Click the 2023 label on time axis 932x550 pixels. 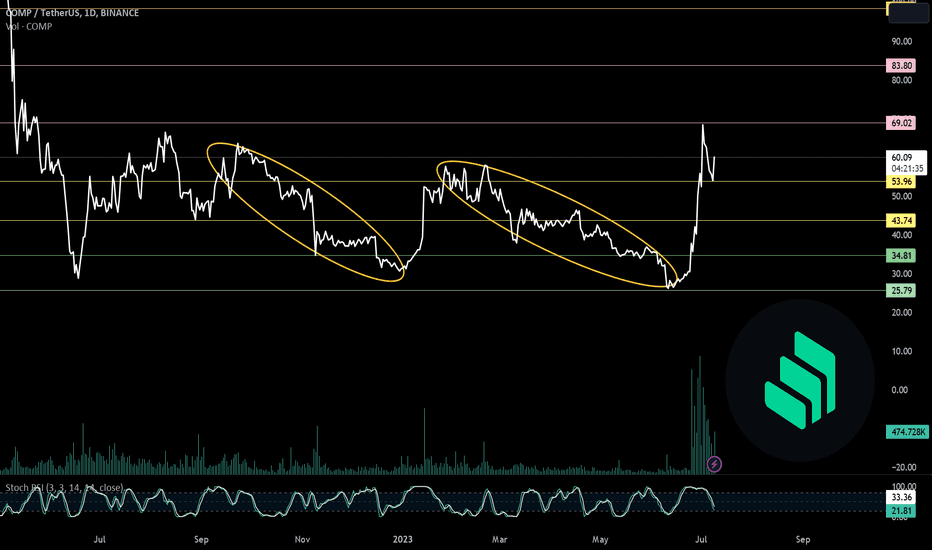(x=402, y=539)
